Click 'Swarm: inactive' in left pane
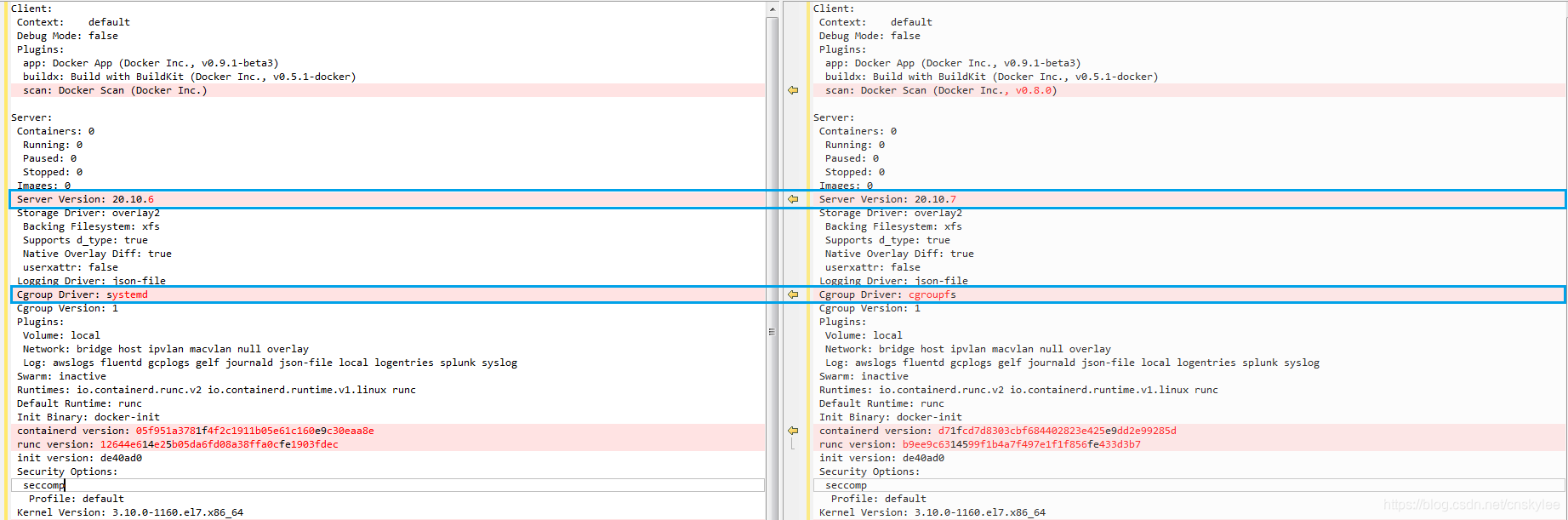This screenshot has width=1568, height=520. coord(61,376)
